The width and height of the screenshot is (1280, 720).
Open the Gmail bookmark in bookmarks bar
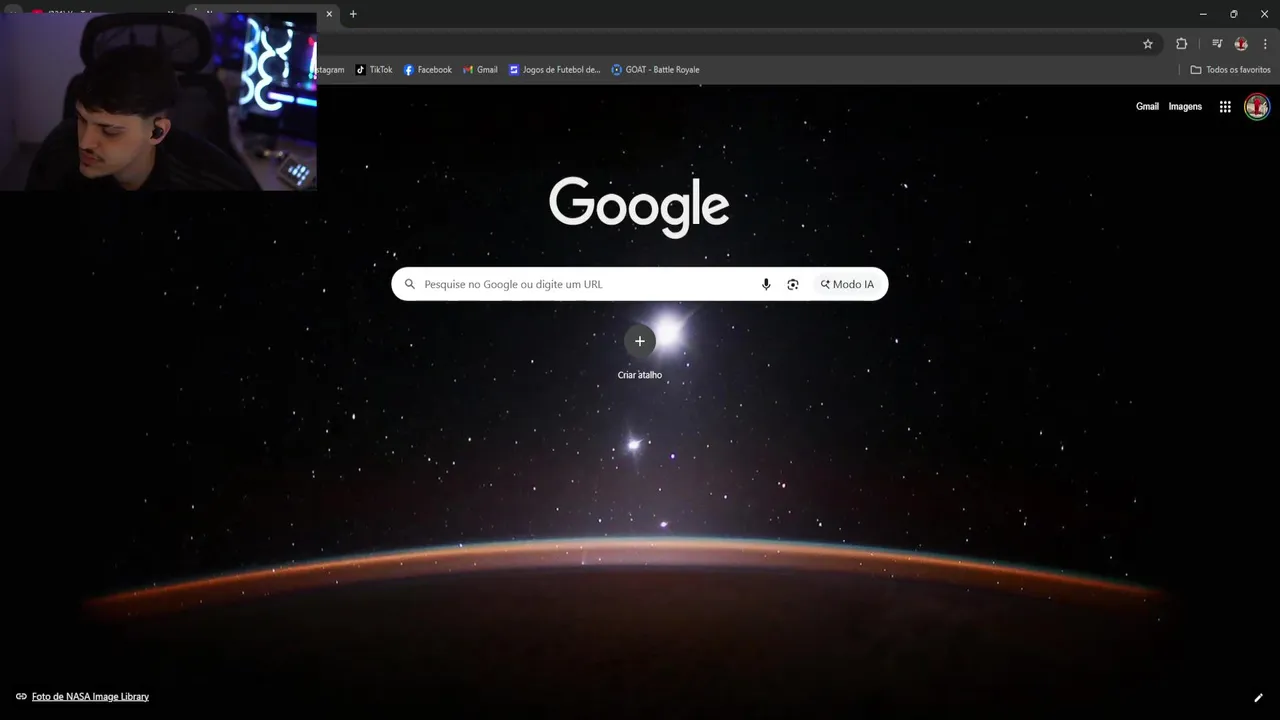click(480, 70)
